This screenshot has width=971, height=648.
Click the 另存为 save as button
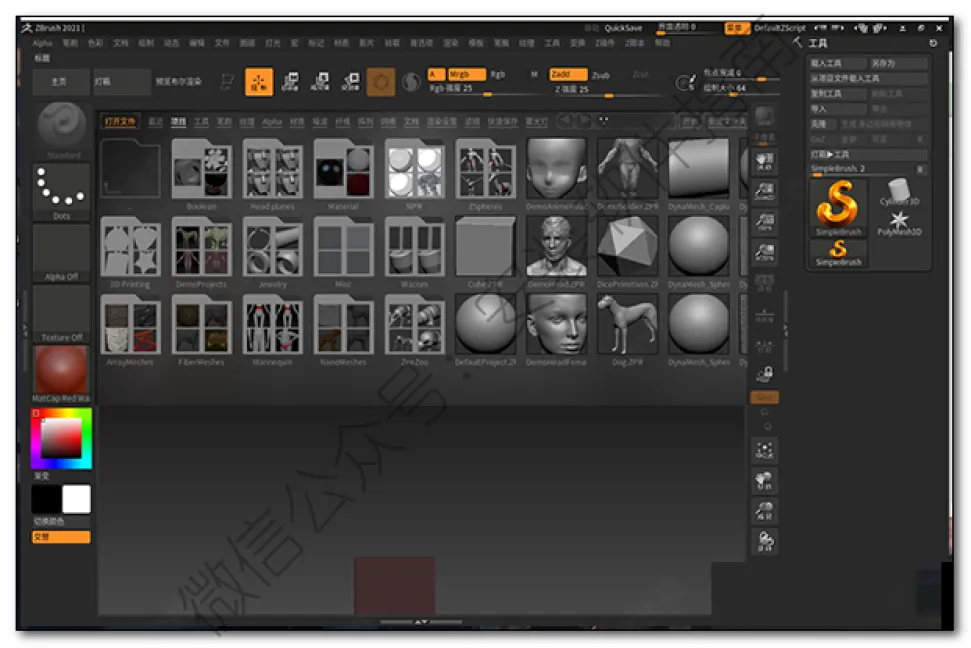pos(899,63)
